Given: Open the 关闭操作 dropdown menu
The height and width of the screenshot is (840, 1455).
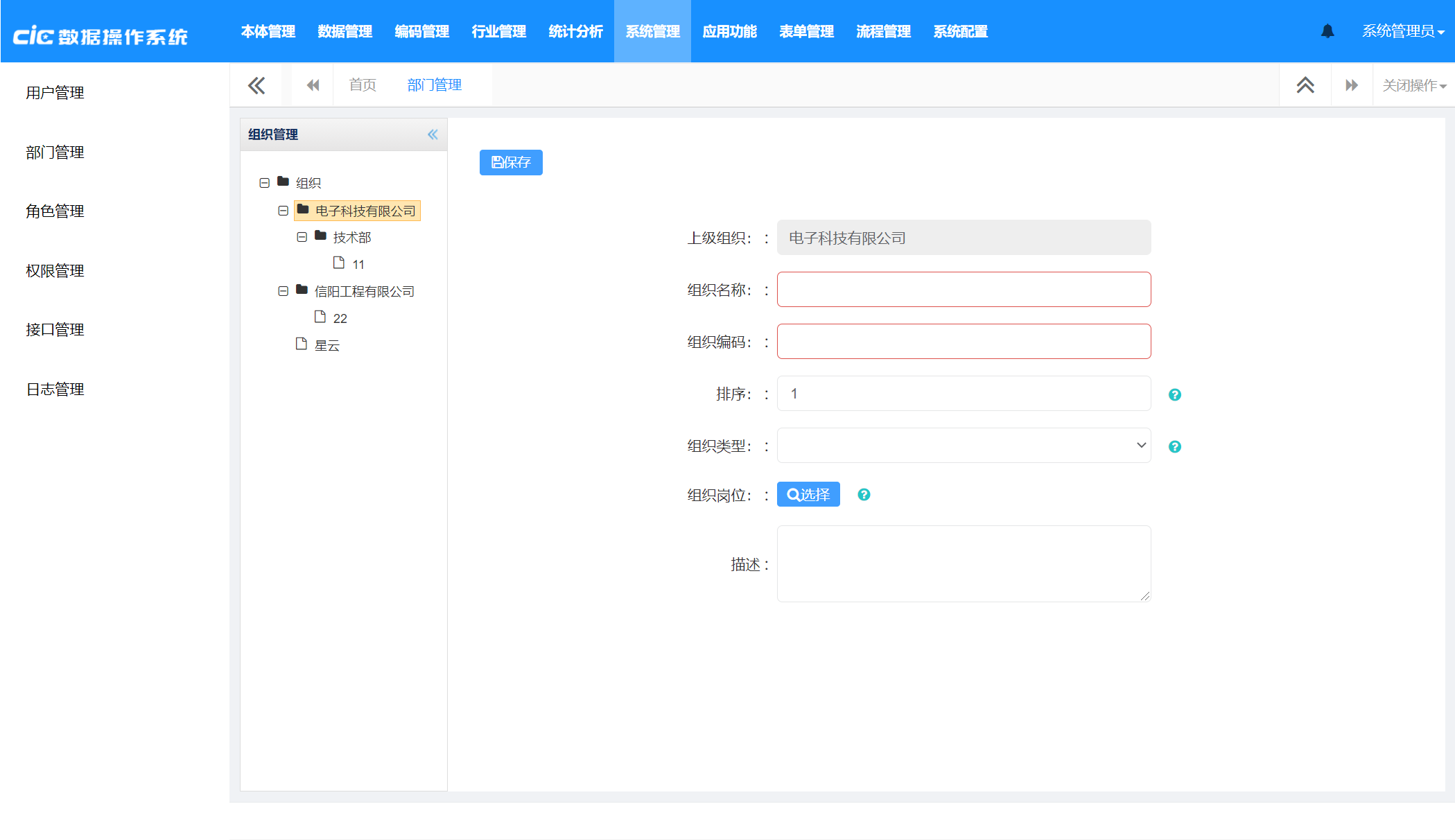Looking at the screenshot, I should (1413, 85).
